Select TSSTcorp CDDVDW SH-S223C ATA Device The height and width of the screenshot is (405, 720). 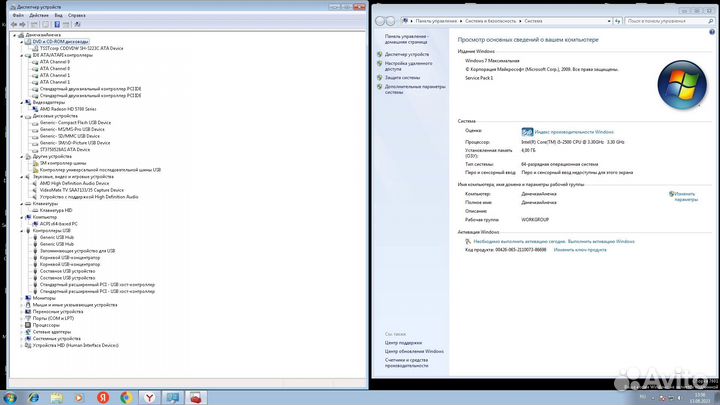(x=81, y=48)
